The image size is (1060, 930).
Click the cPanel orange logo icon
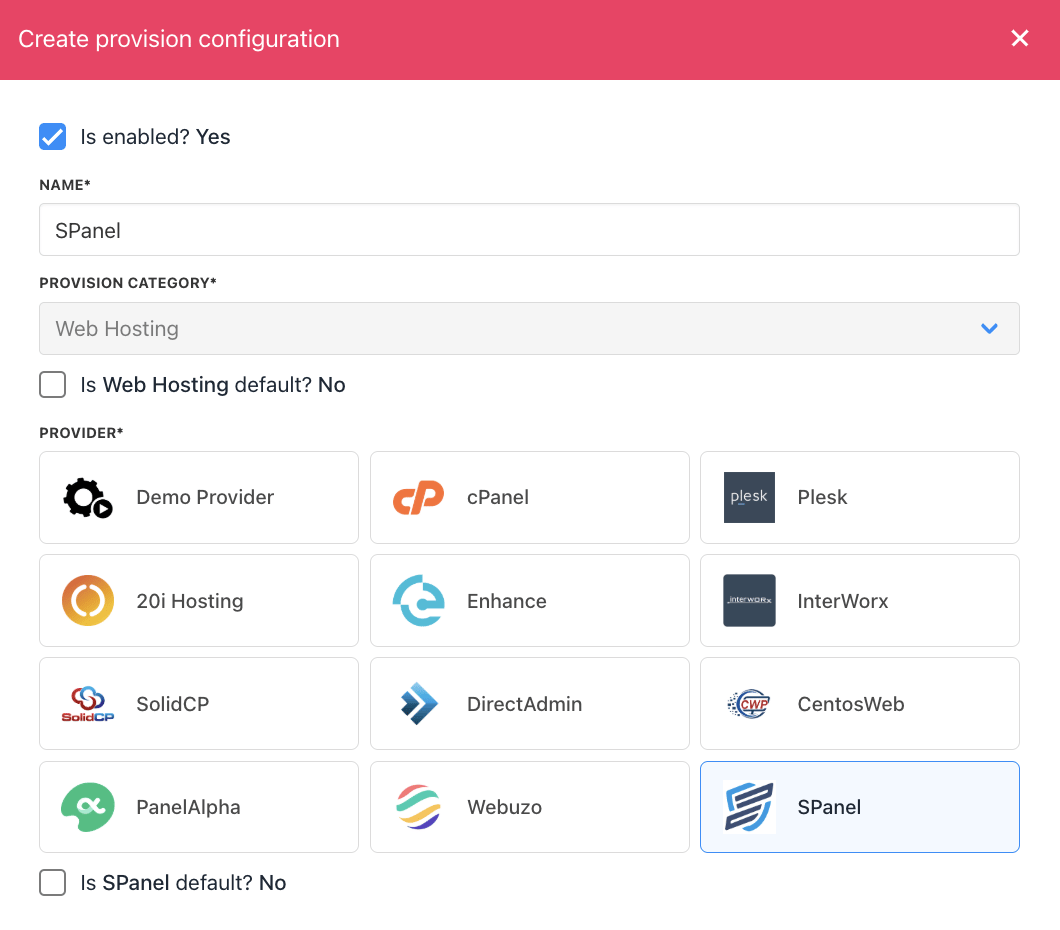(418, 497)
